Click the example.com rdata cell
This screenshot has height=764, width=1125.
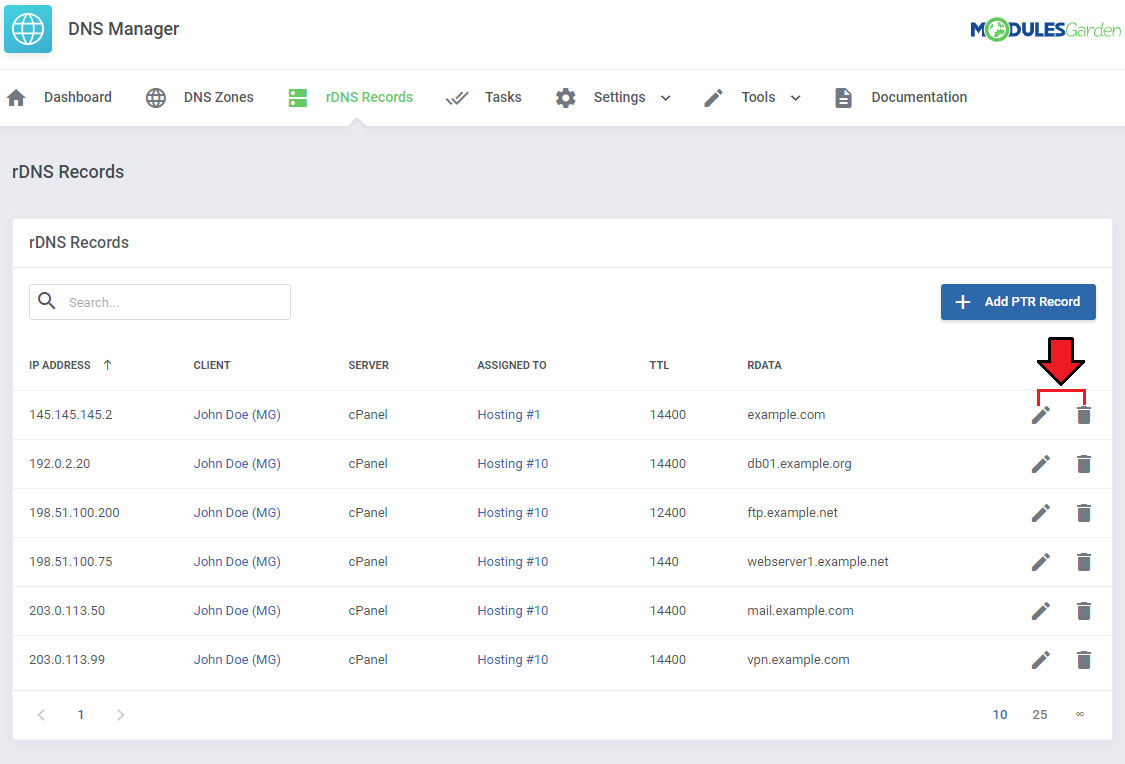786,415
